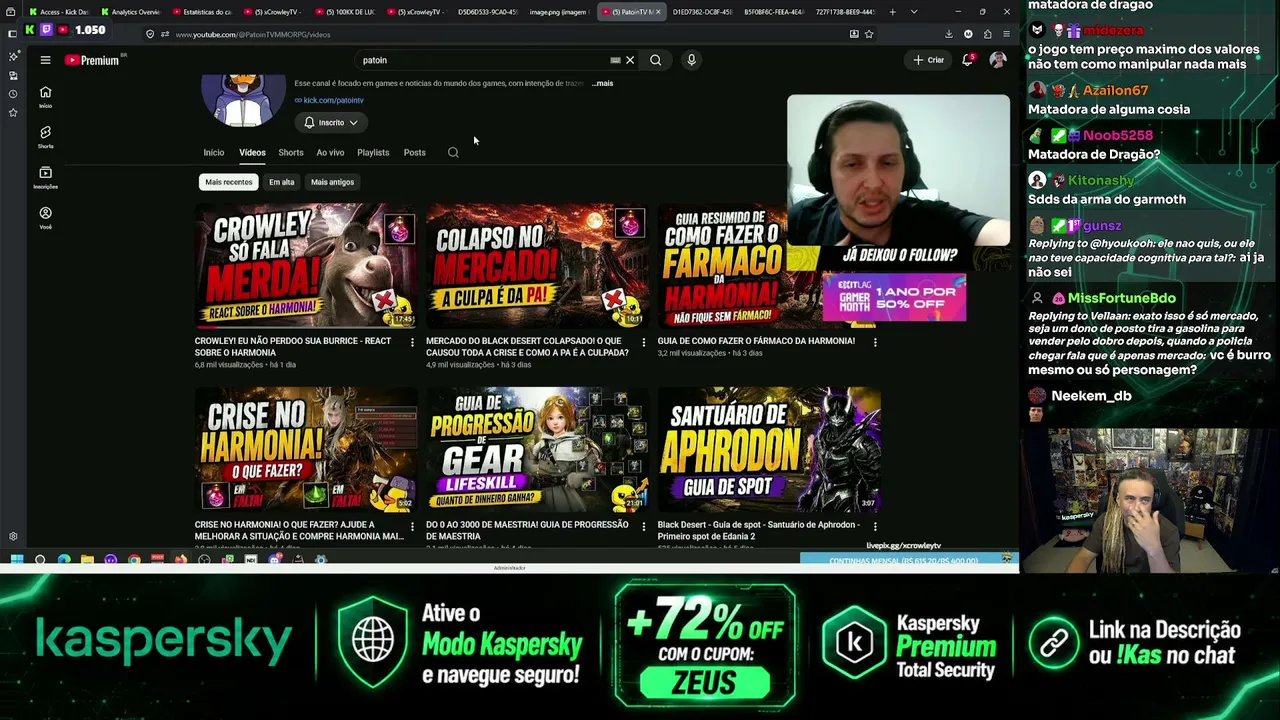Open Você in the YouTube sidebar
Screen dimensions: 1280x720
[x=45, y=217]
